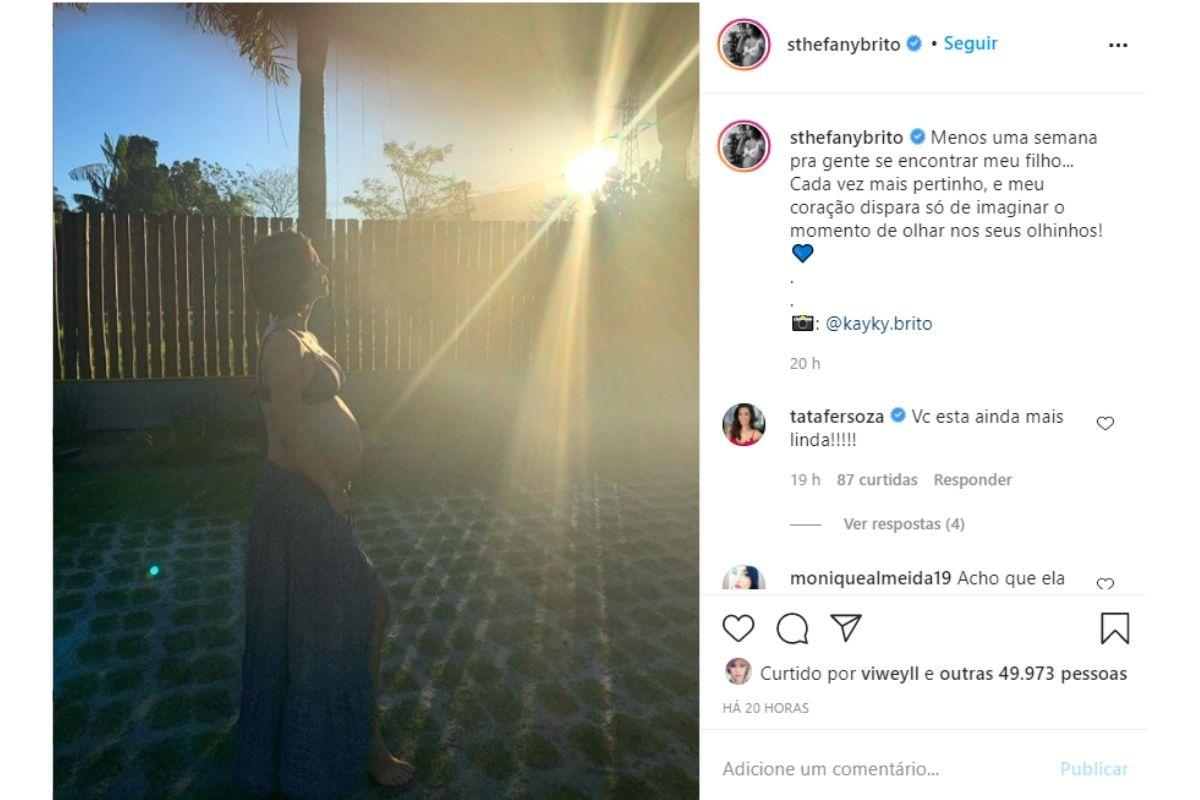The image size is (1200, 800).
Task: Follow the account with the Seguir button
Action: pos(970,44)
